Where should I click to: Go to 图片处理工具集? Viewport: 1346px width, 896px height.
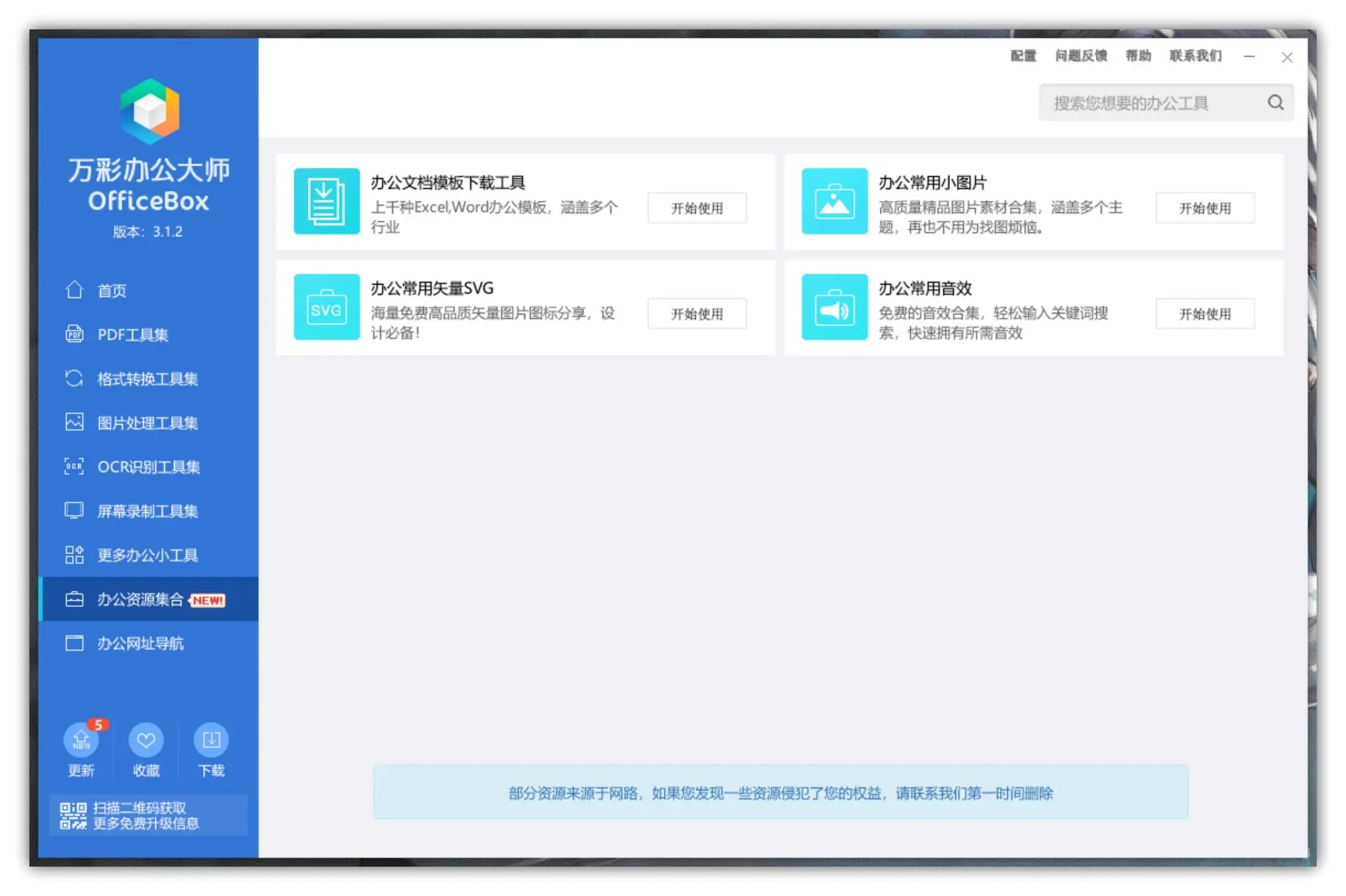(148, 422)
